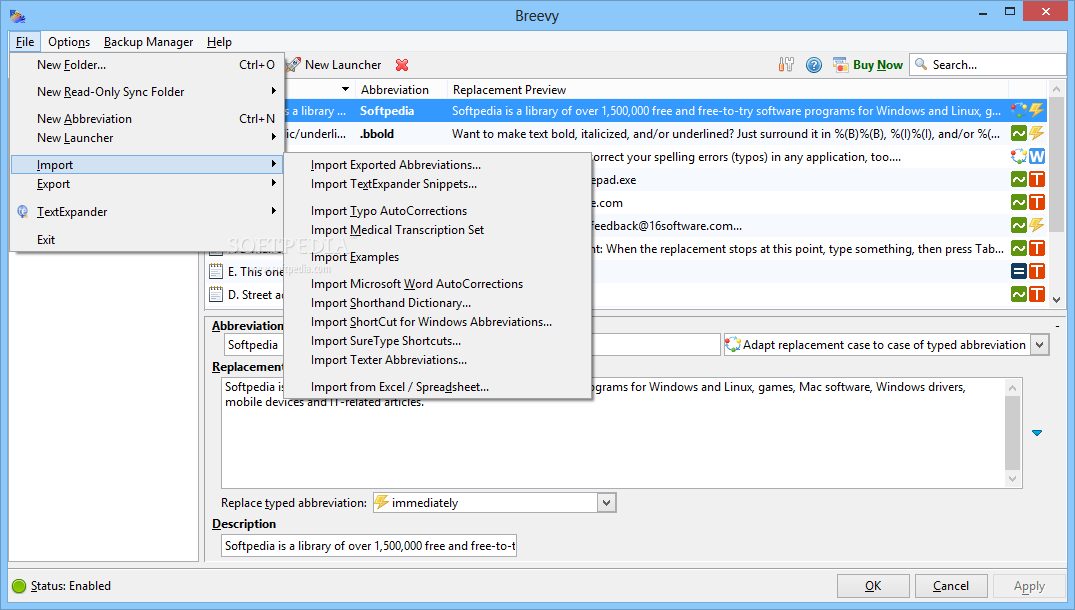Select Import Examples
Screen dimensions: 1075x610
pyautogui.click(x=437, y=257)
